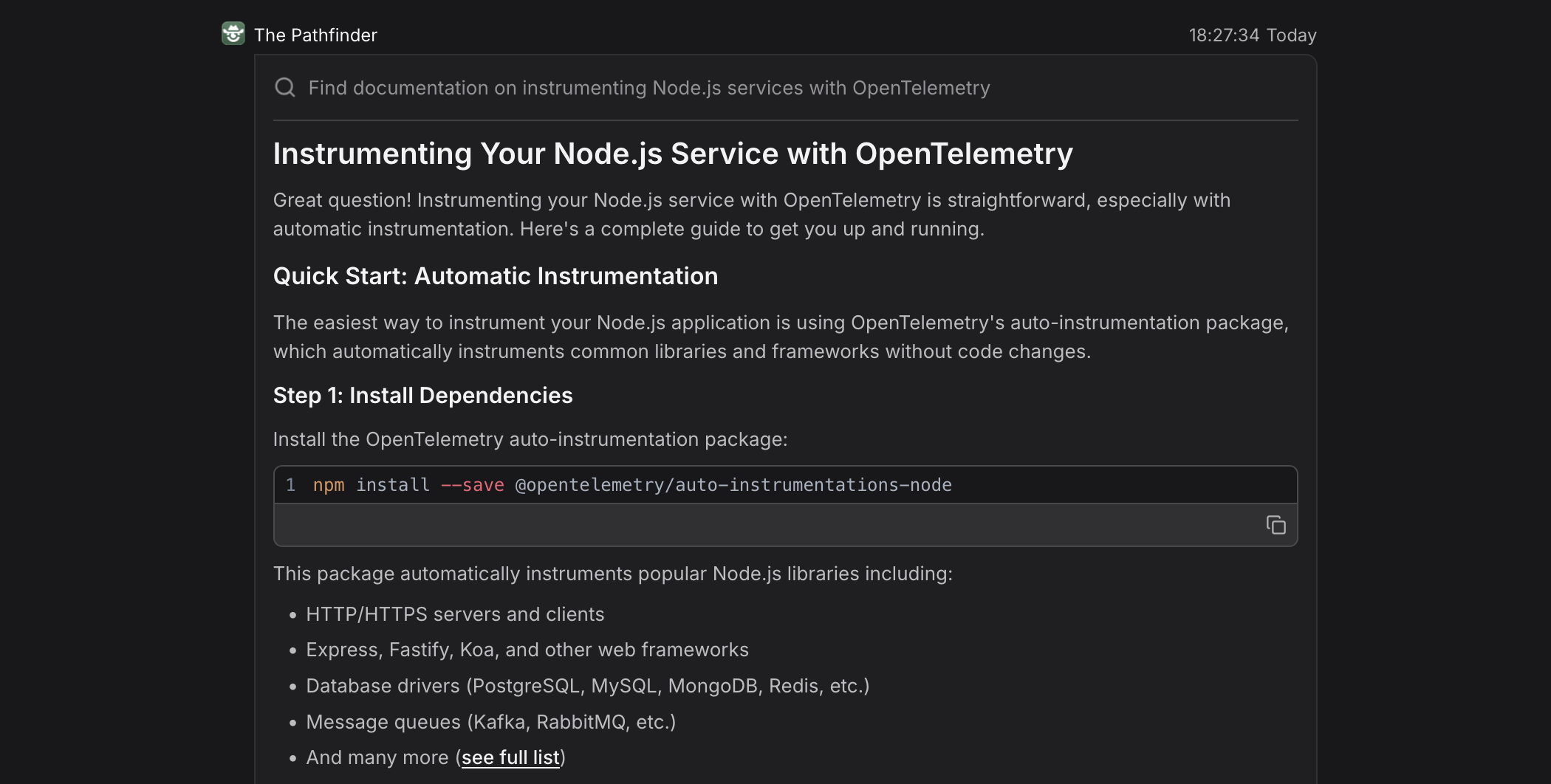Click line number 1 in code block
This screenshot has width=1551, height=784.
tap(291, 485)
